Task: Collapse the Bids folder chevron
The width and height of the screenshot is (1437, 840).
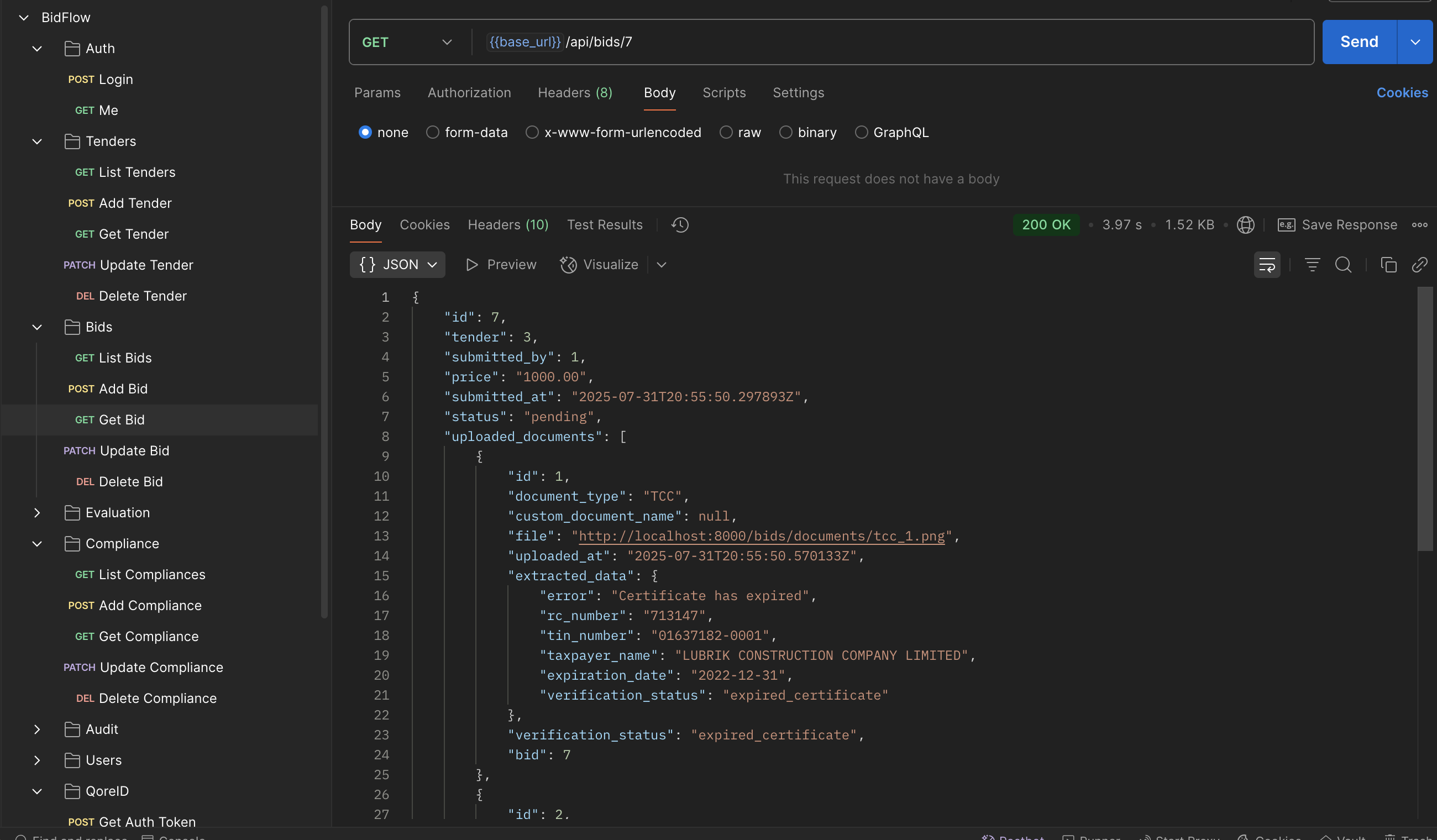Action: [37, 327]
